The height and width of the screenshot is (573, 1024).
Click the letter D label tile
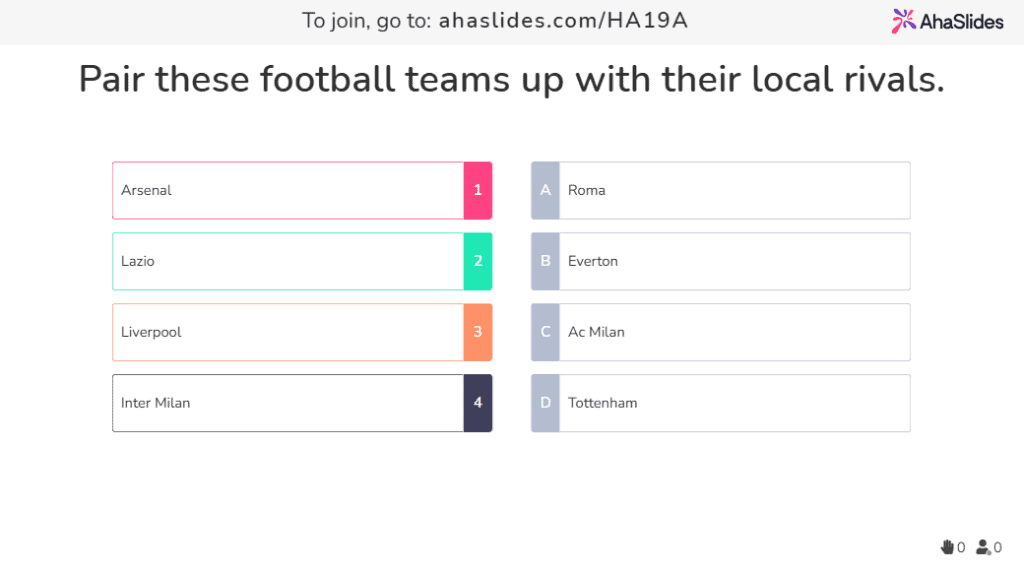coord(545,403)
